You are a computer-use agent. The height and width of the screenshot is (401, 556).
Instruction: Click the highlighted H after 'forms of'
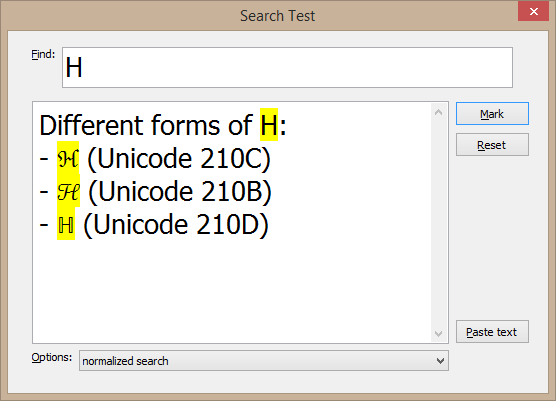[x=269, y=125]
